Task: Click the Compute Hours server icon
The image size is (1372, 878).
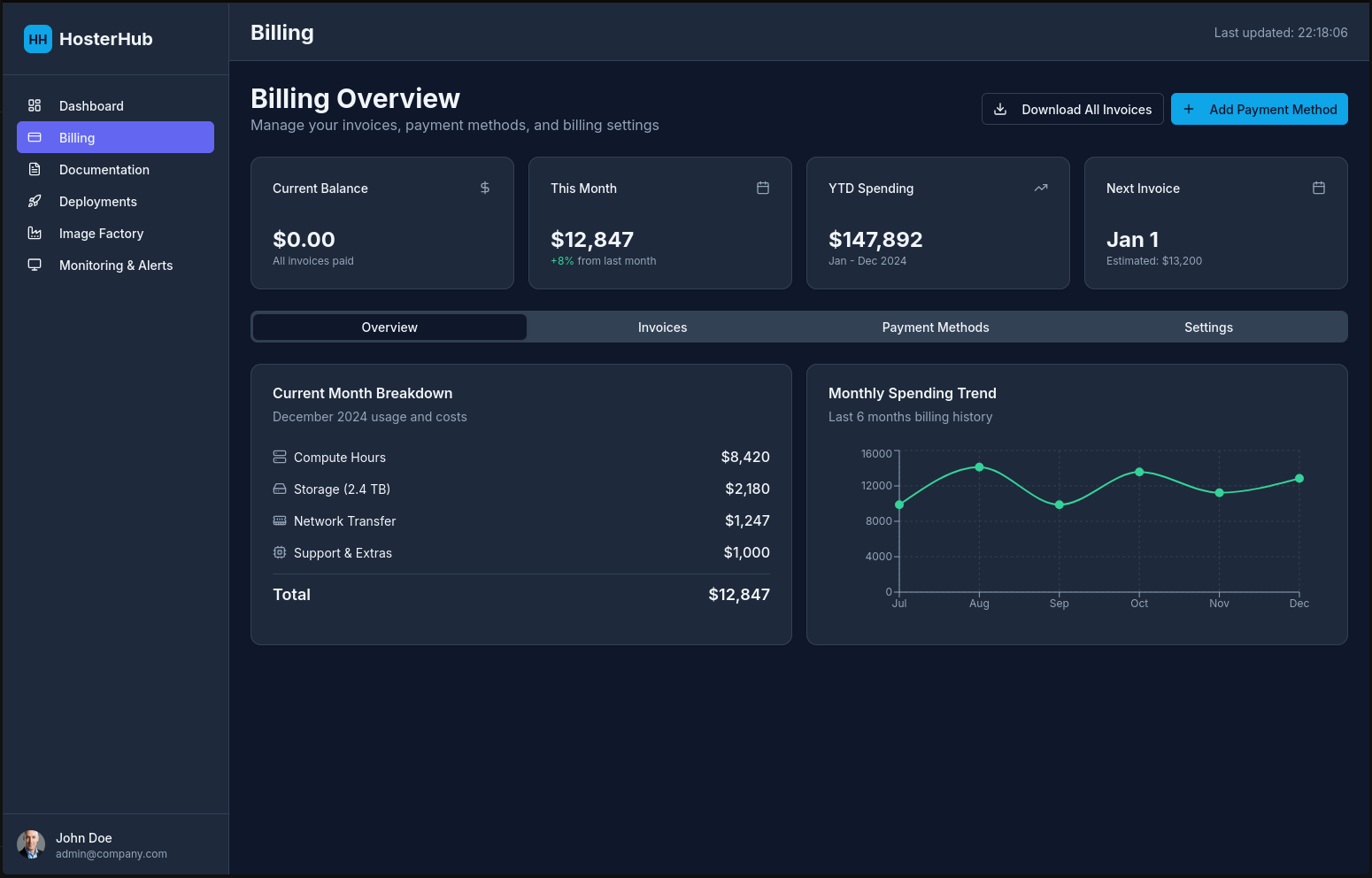Action: (x=280, y=457)
